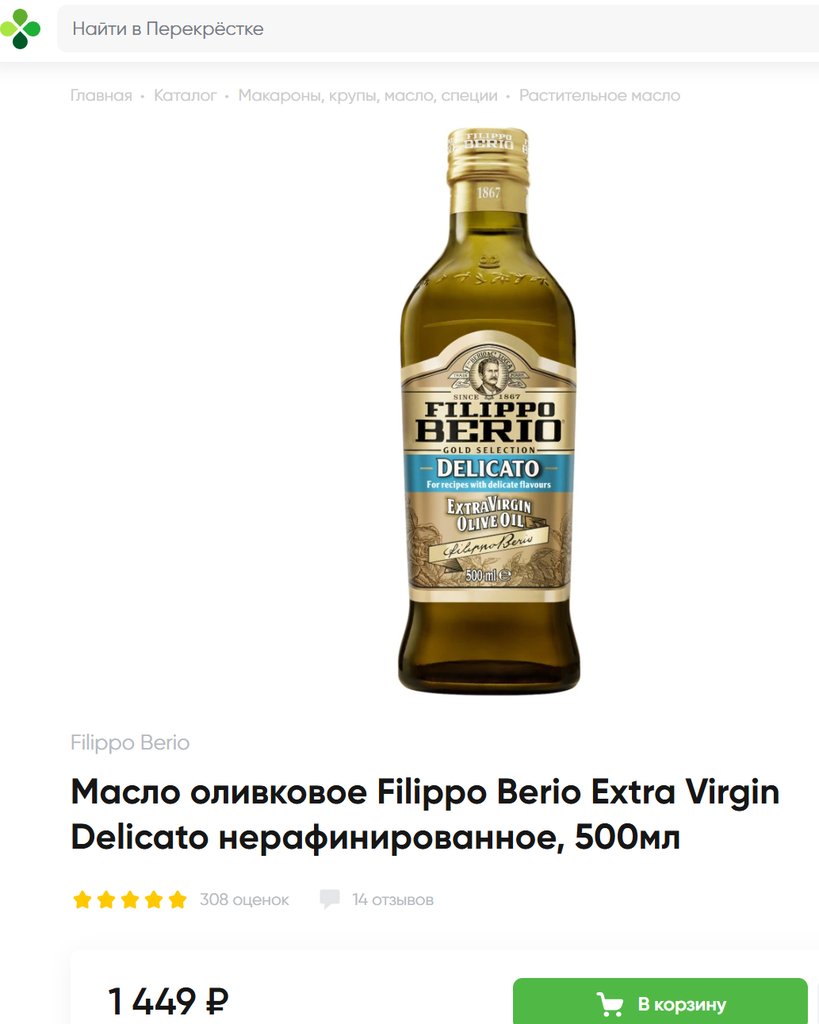
Task: Select the first rating star
Action: tap(82, 900)
